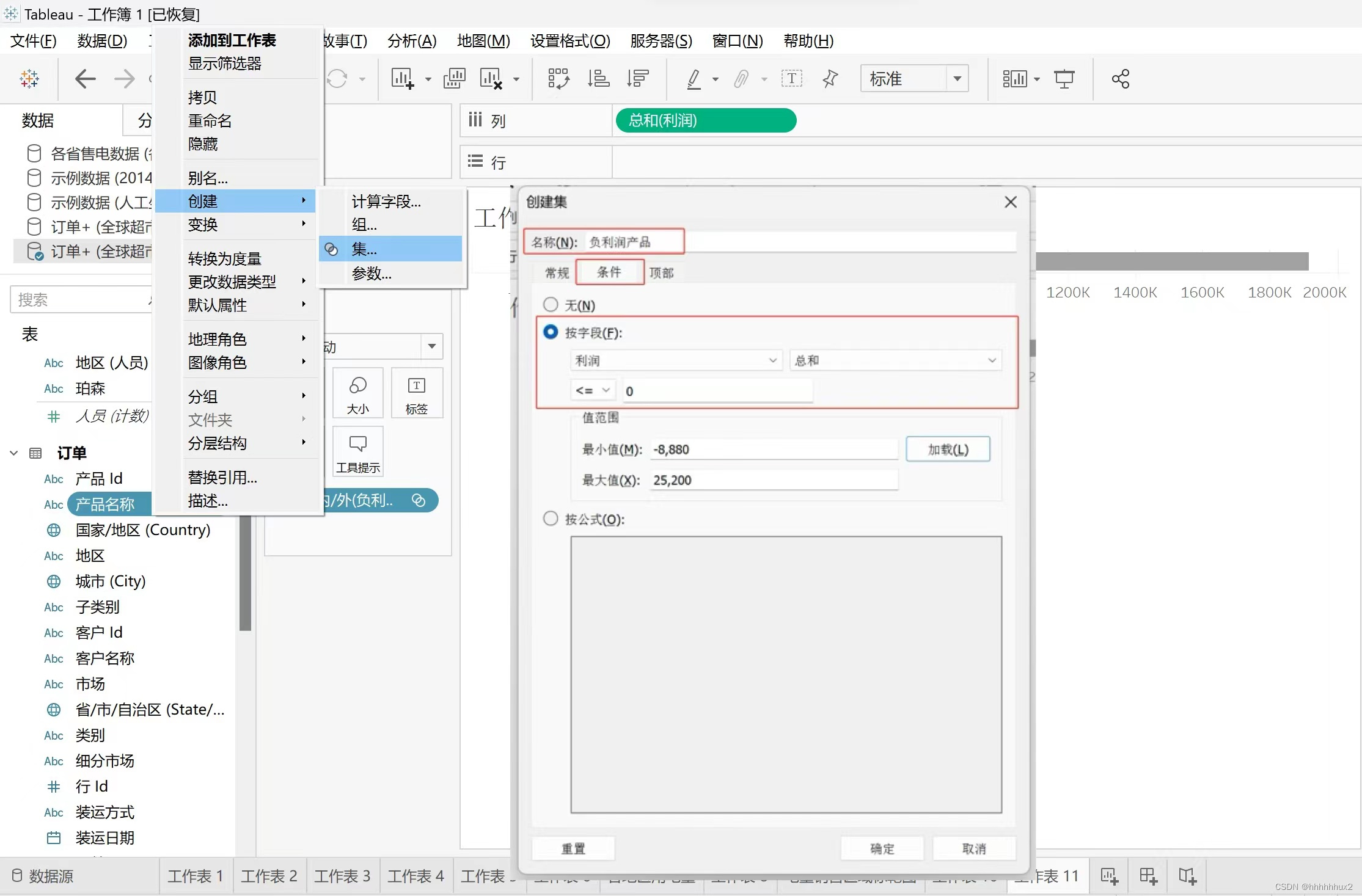This screenshot has width=1362, height=896.
Task: Click the duplicate worksheet toolbar icon
Action: point(454,79)
